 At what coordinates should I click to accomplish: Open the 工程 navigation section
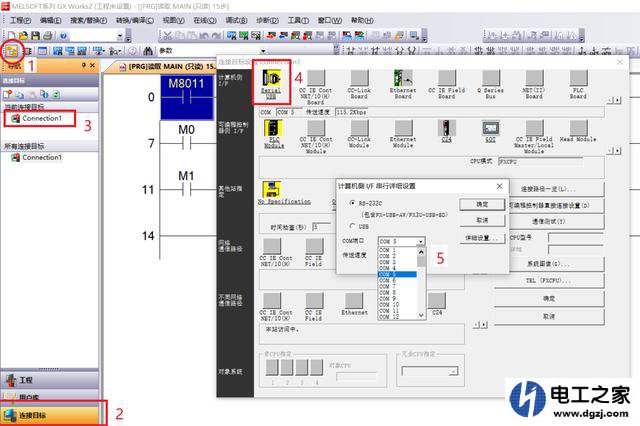pyautogui.click(x=49, y=380)
